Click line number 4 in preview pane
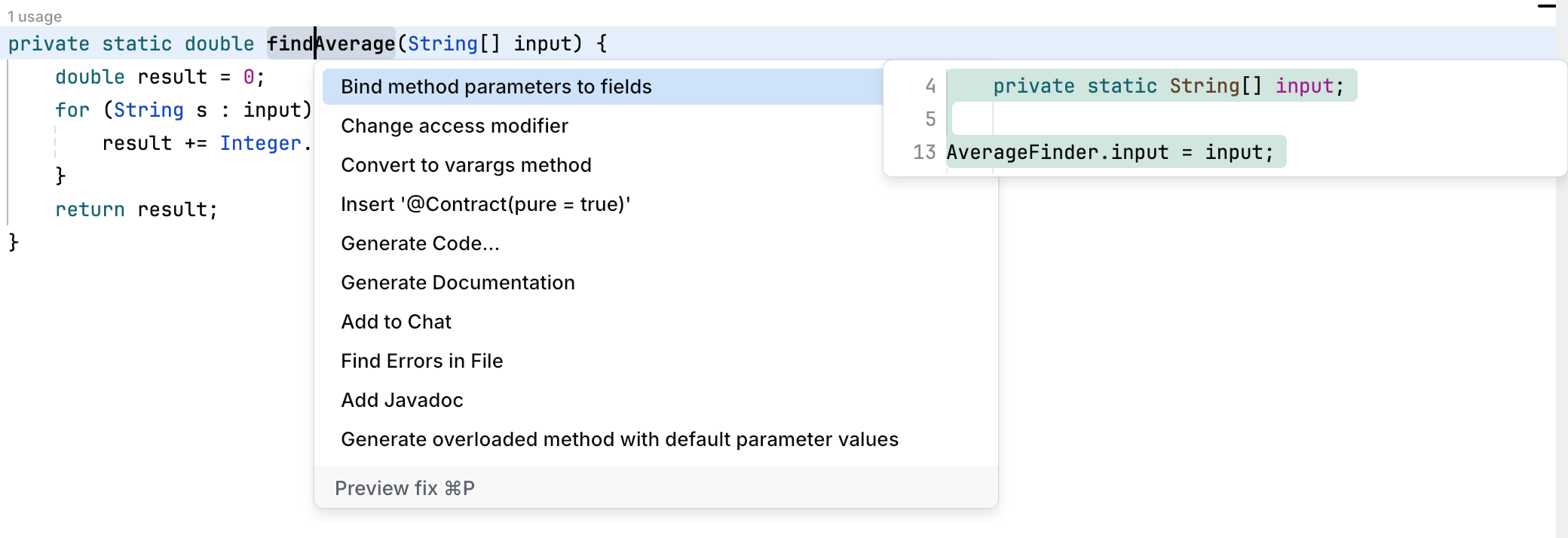Image resolution: width=1568 pixels, height=538 pixels. tap(929, 86)
